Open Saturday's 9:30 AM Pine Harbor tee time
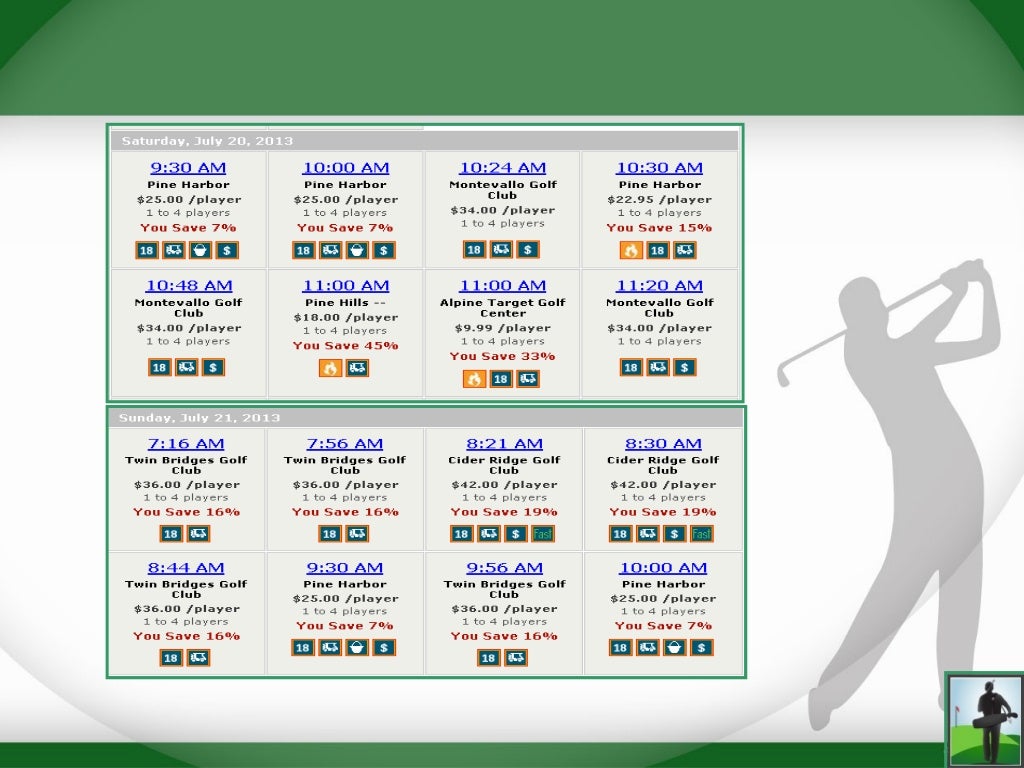 click(x=188, y=168)
